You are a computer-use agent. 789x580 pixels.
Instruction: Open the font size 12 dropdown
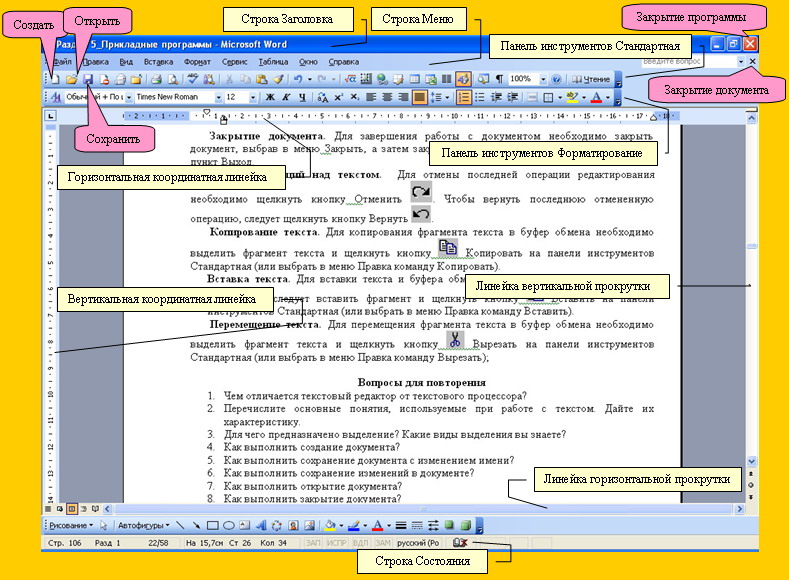(x=253, y=98)
